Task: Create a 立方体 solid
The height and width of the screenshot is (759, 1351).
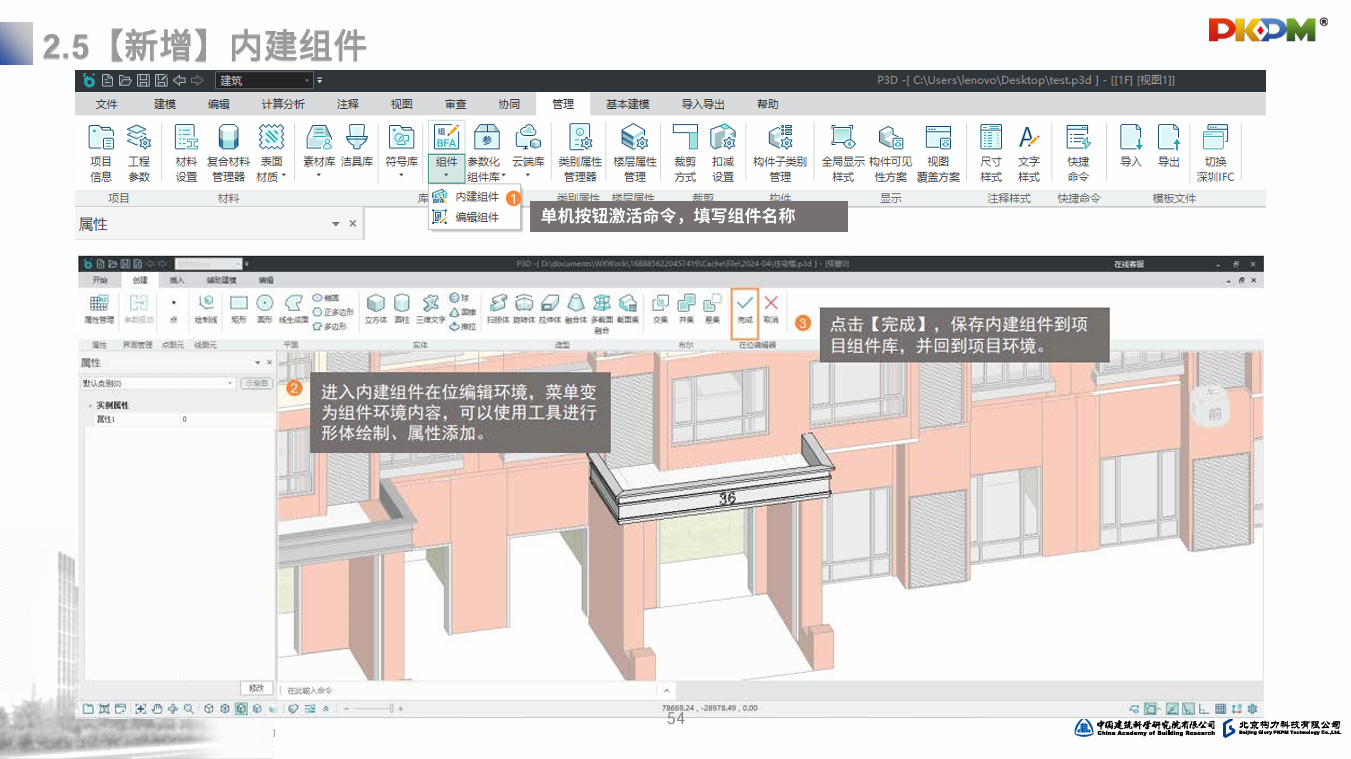Action: (x=376, y=308)
